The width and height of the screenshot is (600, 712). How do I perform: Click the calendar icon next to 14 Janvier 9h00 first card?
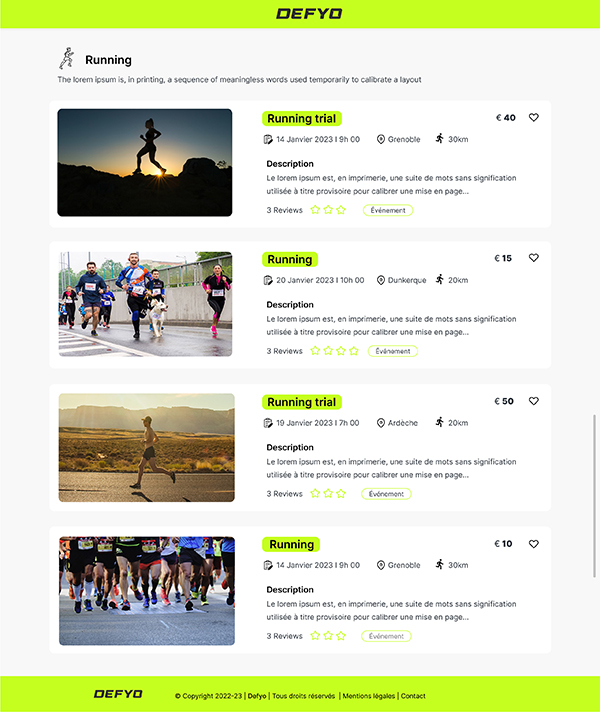(x=268, y=139)
